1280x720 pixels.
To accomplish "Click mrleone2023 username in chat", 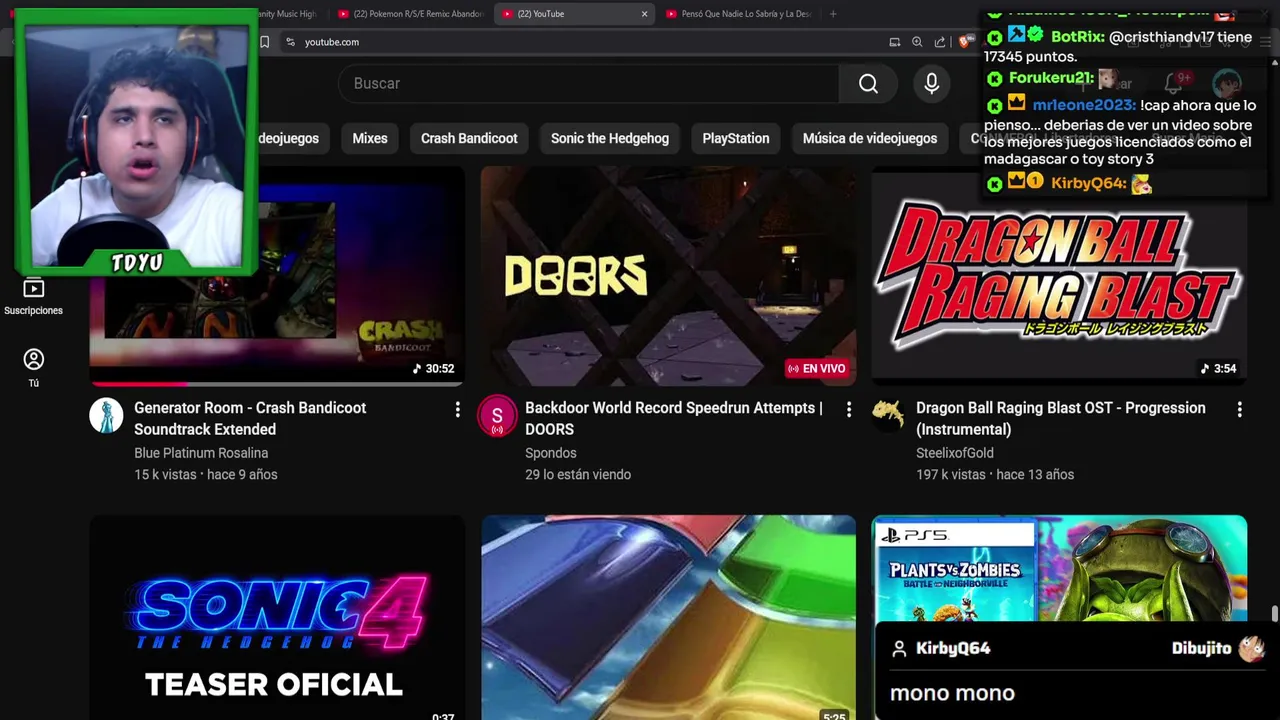I will [1084, 105].
